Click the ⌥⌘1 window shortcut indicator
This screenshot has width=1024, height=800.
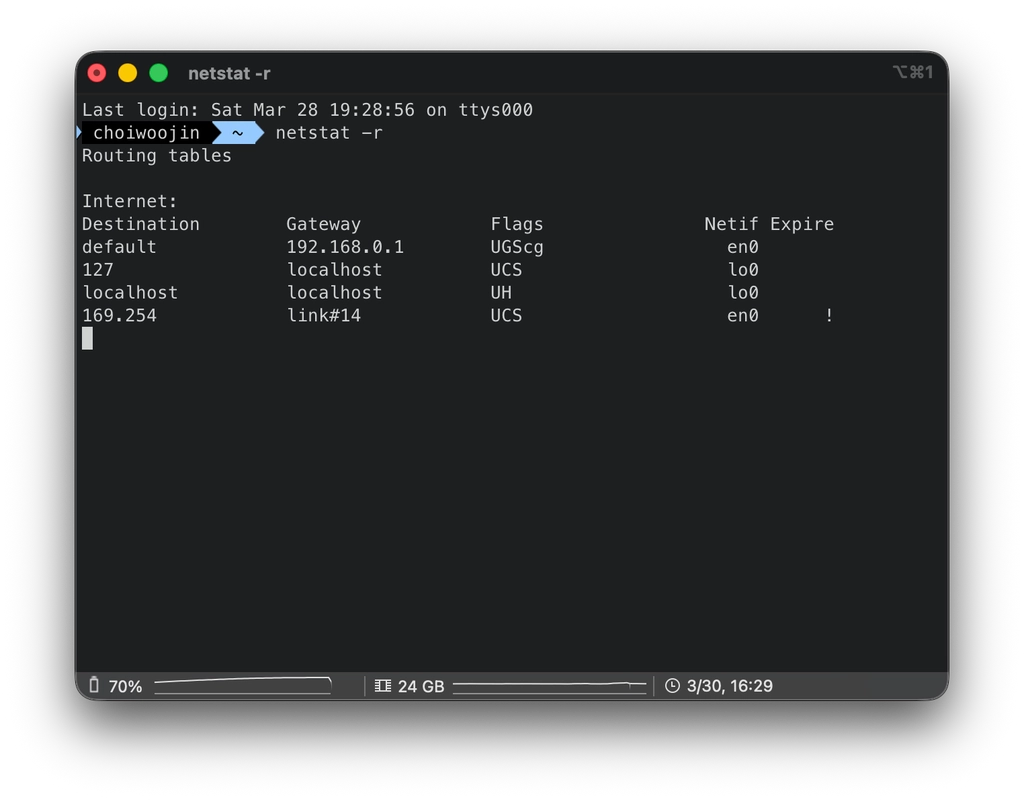click(x=912, y=73)
